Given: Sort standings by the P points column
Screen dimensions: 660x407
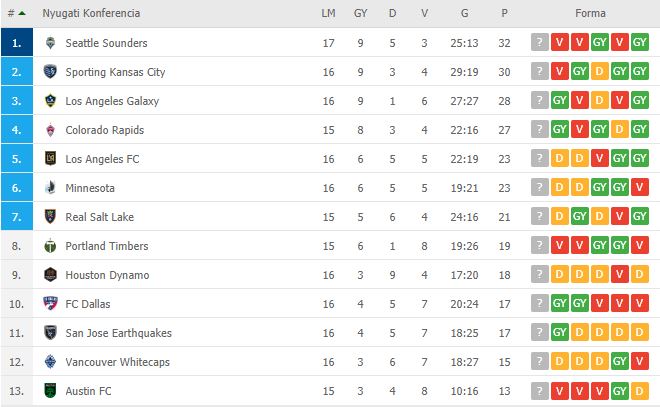Looking at the screenshot, I should click(x=504, y=13).
